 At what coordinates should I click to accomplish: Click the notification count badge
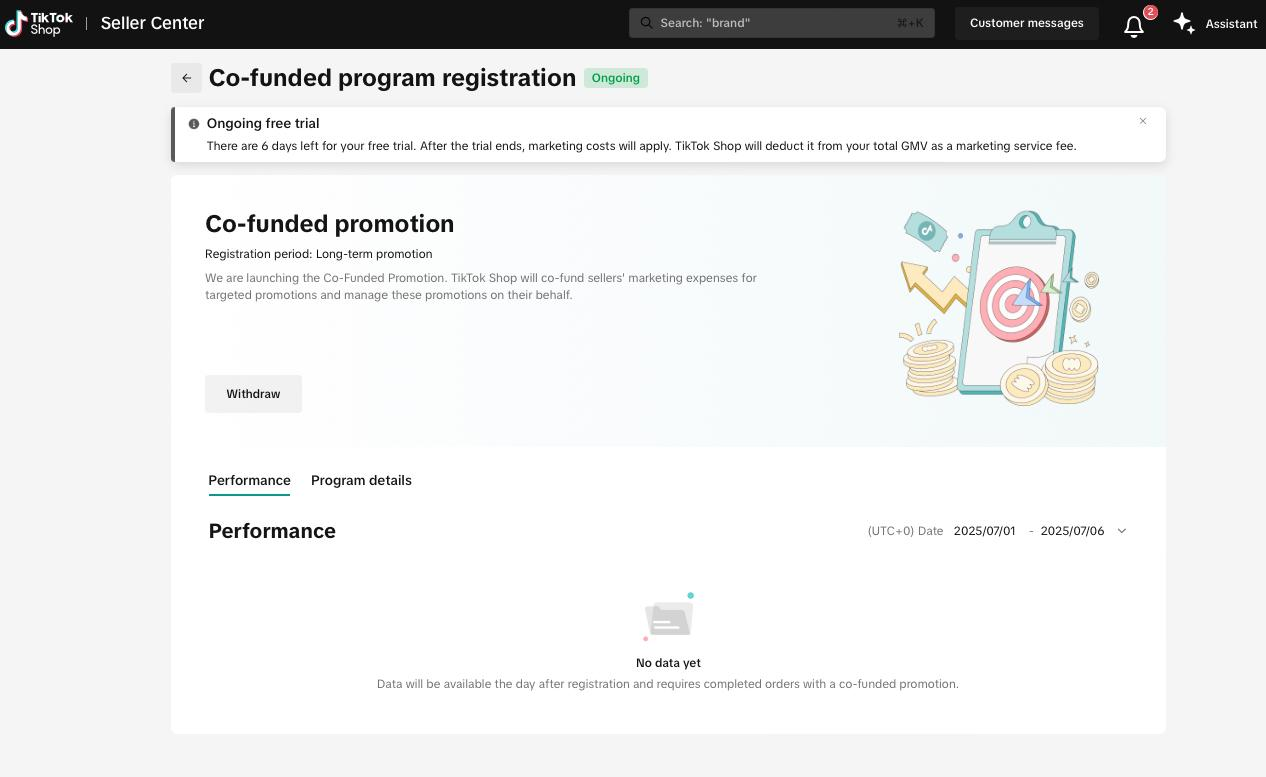(x=1150, y=12)
